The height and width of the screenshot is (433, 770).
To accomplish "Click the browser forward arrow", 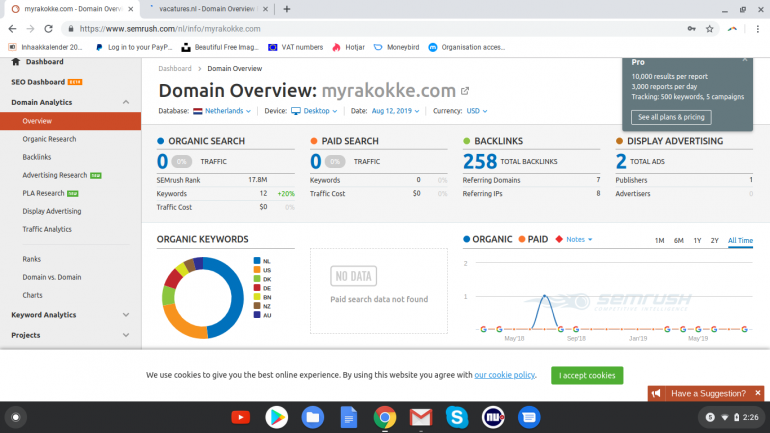I will click(x=30, y=29).
